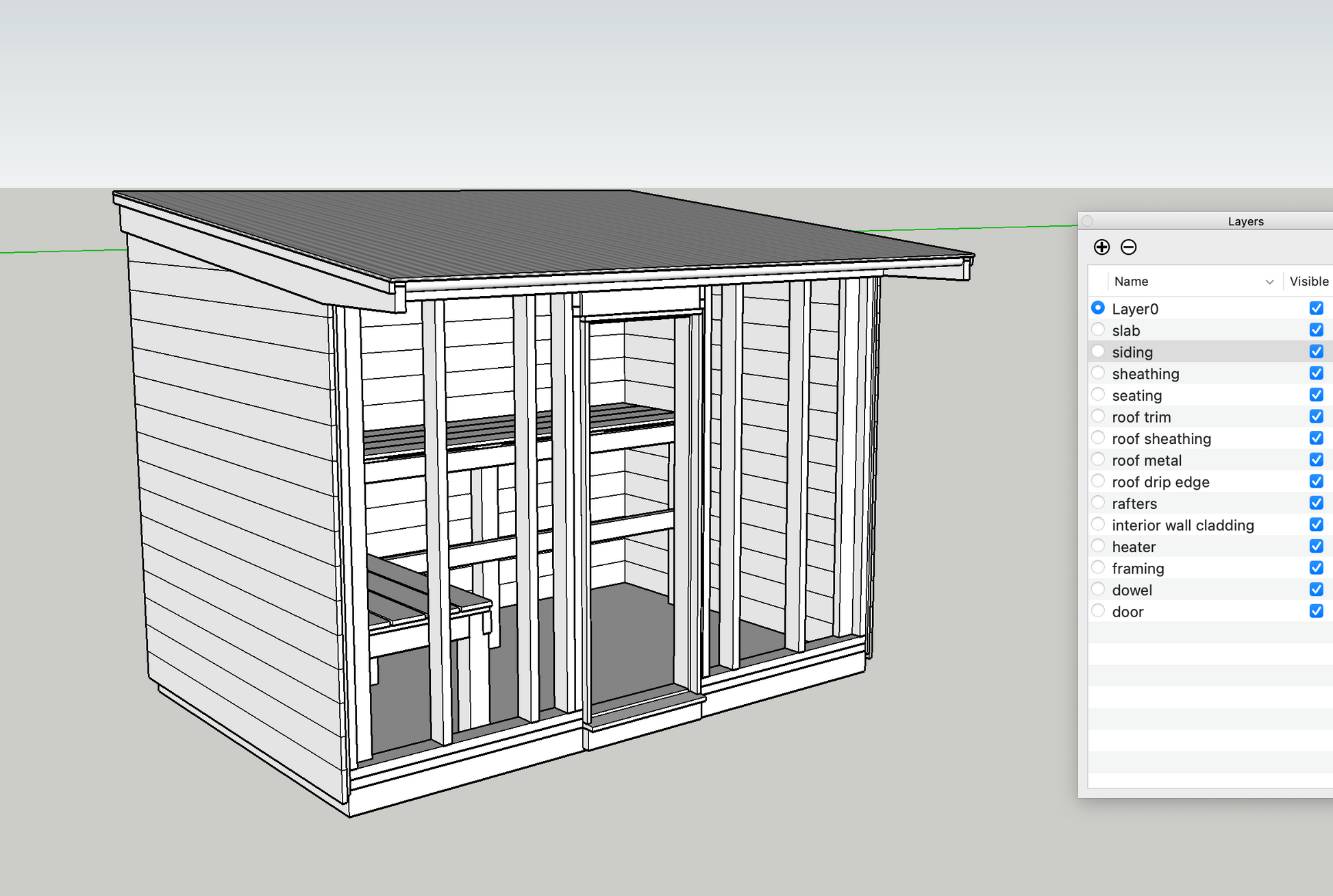The image size is (1333, 896).
Task: Select the dowel layer name
Action: 1132,590
